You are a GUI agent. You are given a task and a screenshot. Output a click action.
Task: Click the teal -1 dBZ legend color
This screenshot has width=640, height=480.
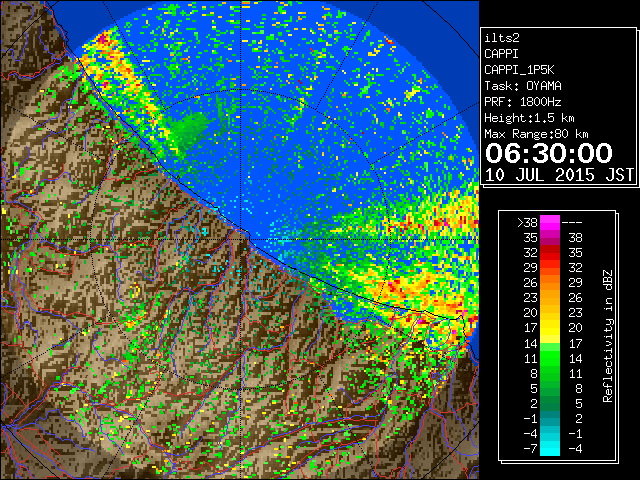[x=550, y=418]
